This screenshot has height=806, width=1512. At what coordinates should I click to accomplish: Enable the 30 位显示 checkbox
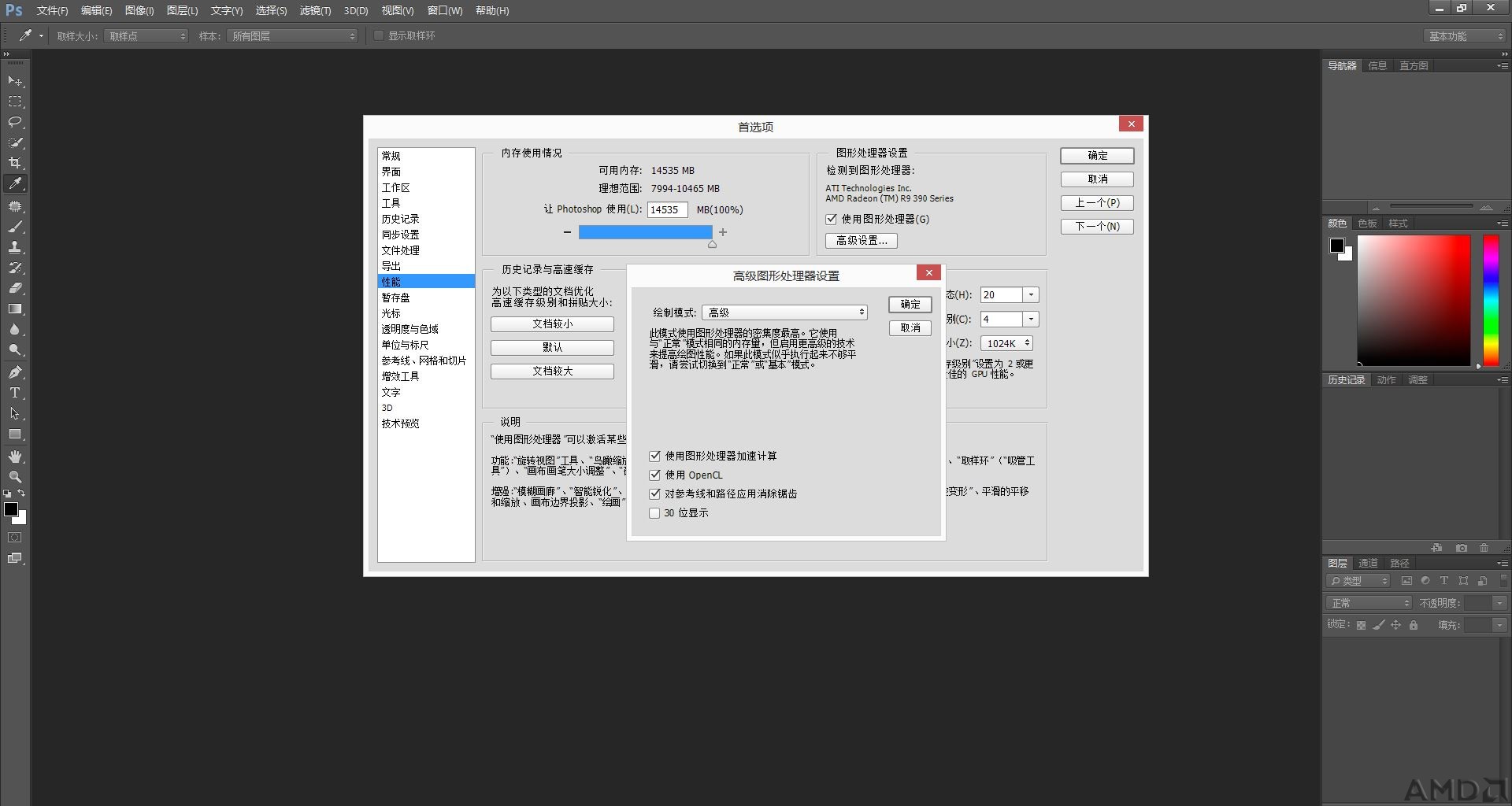[654, 512]
